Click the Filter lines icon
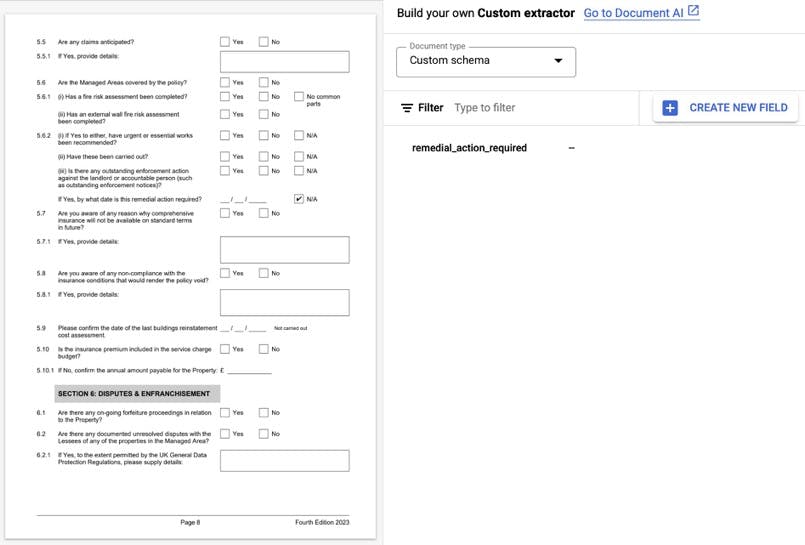Image resolution: width=805 pixels, height=545 pixels. coord(407,108)
